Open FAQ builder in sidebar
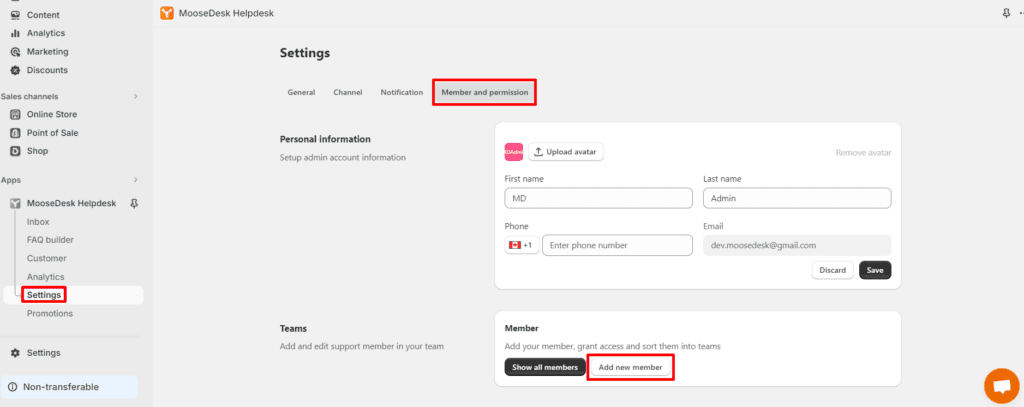Viewport: 1024px width, 407px height. tap(50, 240)
